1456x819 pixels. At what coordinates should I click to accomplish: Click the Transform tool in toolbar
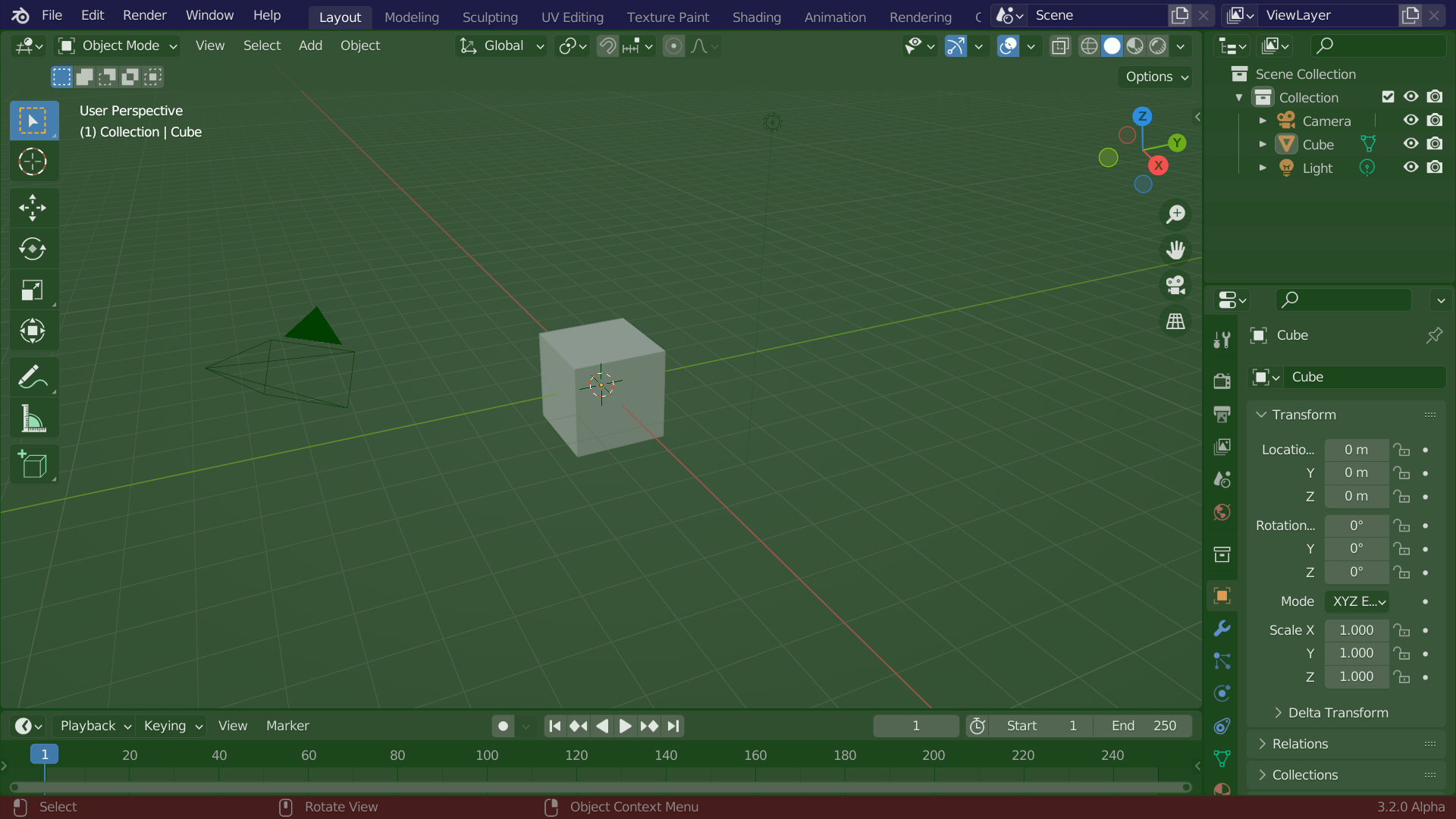pyautogui.click(x=32, y=330)
